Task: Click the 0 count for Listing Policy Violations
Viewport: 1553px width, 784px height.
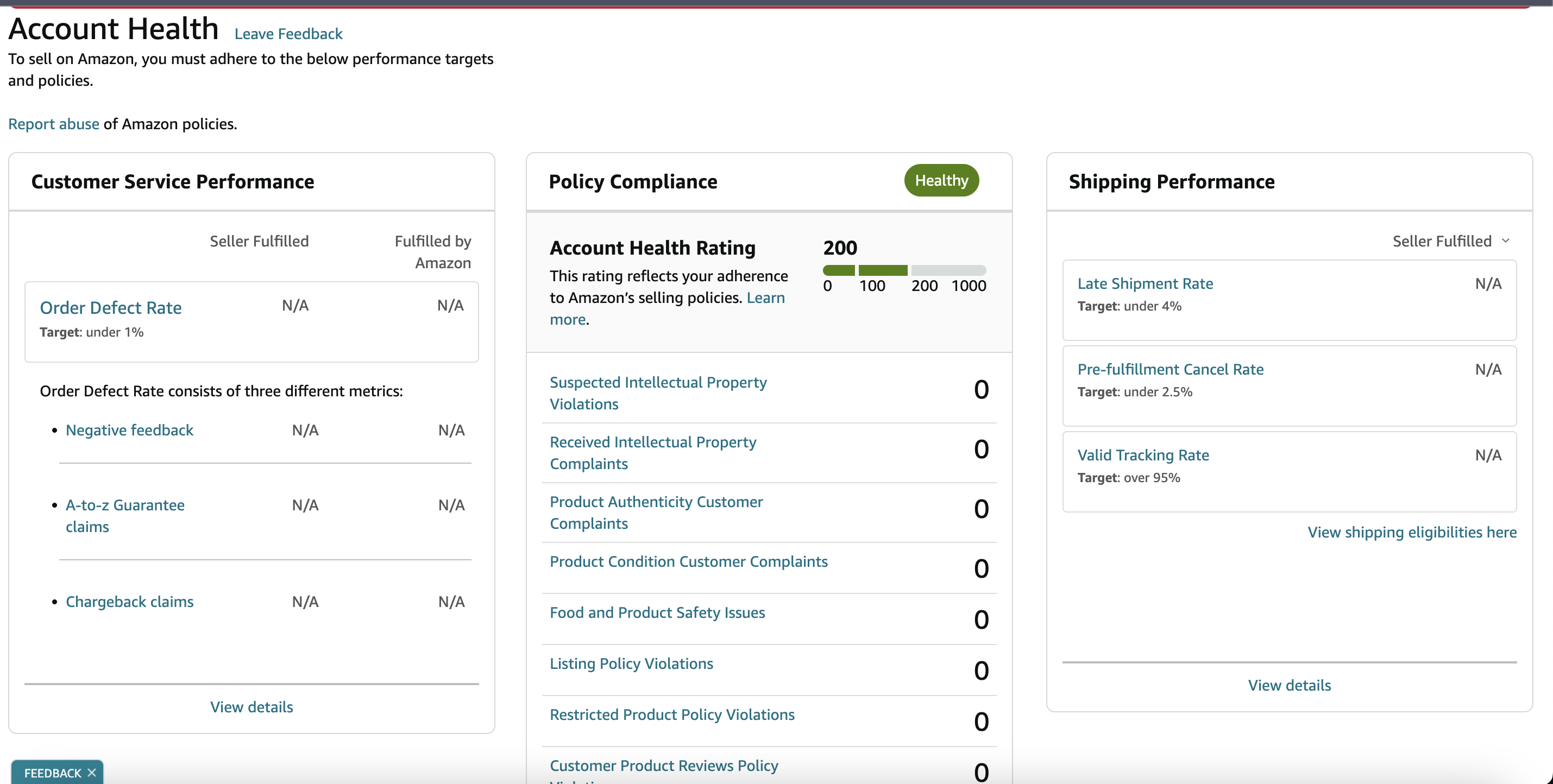Action: pyautogui.click(x=981, y=670)
